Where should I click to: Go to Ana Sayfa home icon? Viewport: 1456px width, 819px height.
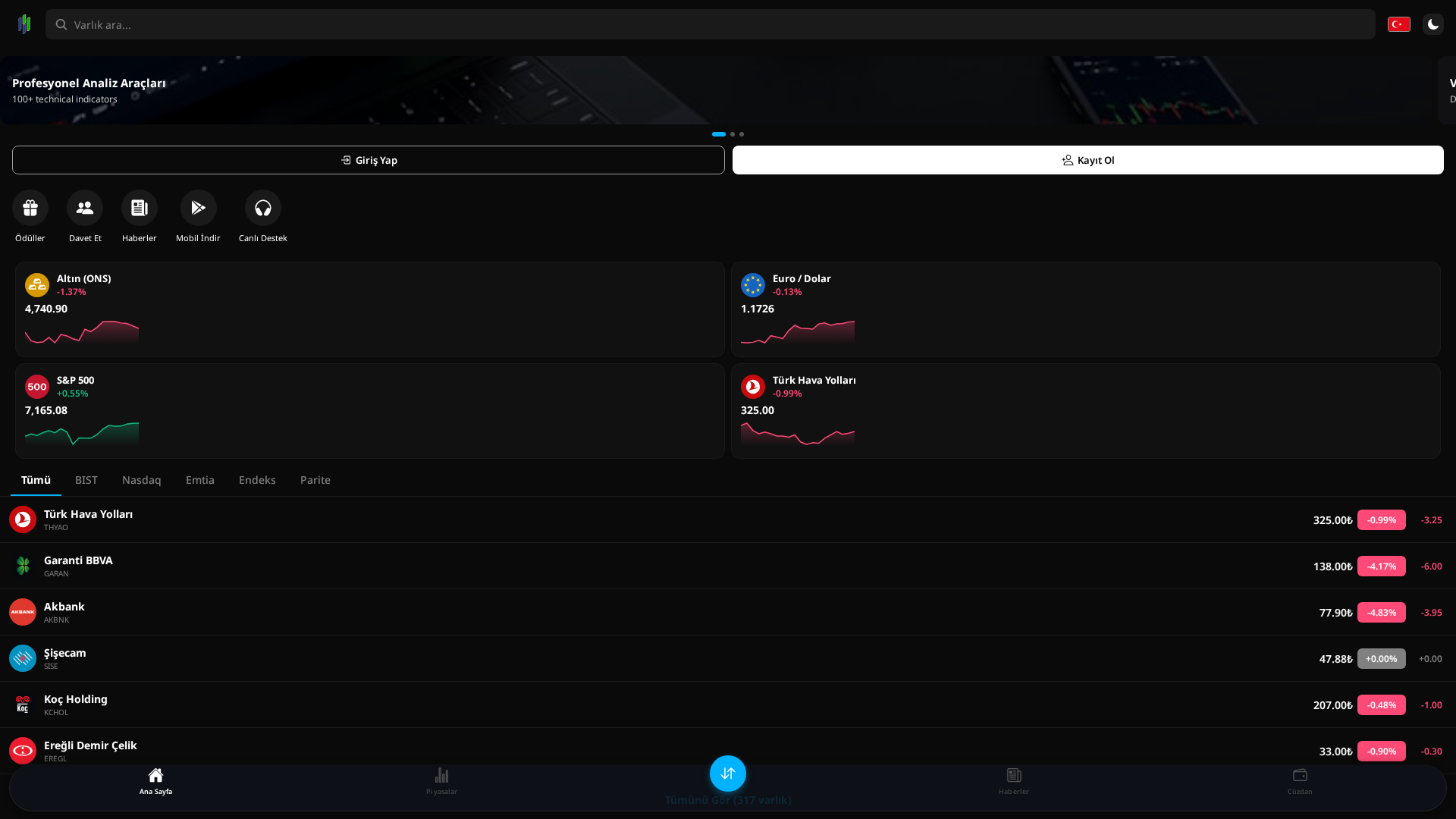[x=155, y=775]
